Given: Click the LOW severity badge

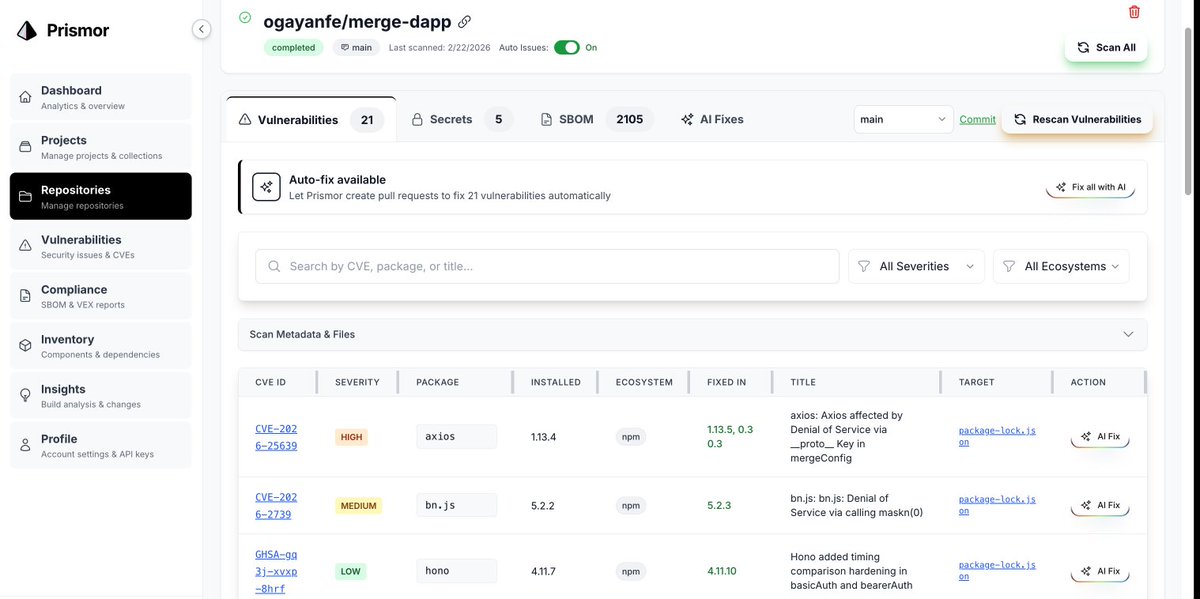Looking at the screenshot, I should tap(350, 571).
